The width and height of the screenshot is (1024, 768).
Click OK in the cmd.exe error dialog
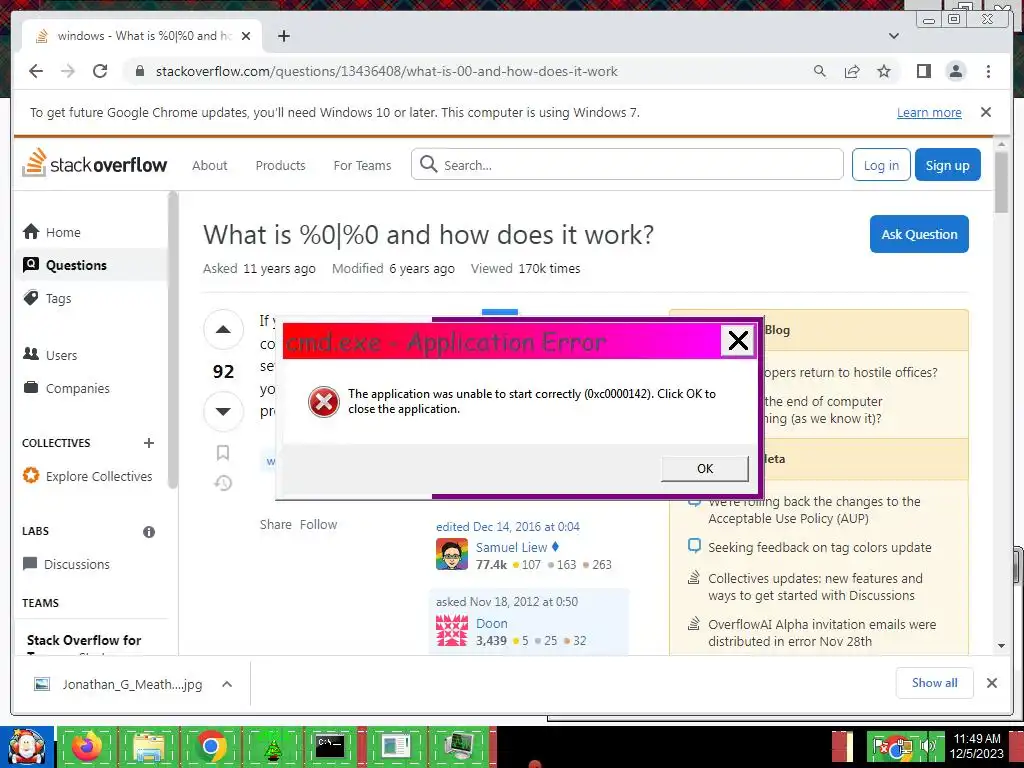click(x=705, y=469)
